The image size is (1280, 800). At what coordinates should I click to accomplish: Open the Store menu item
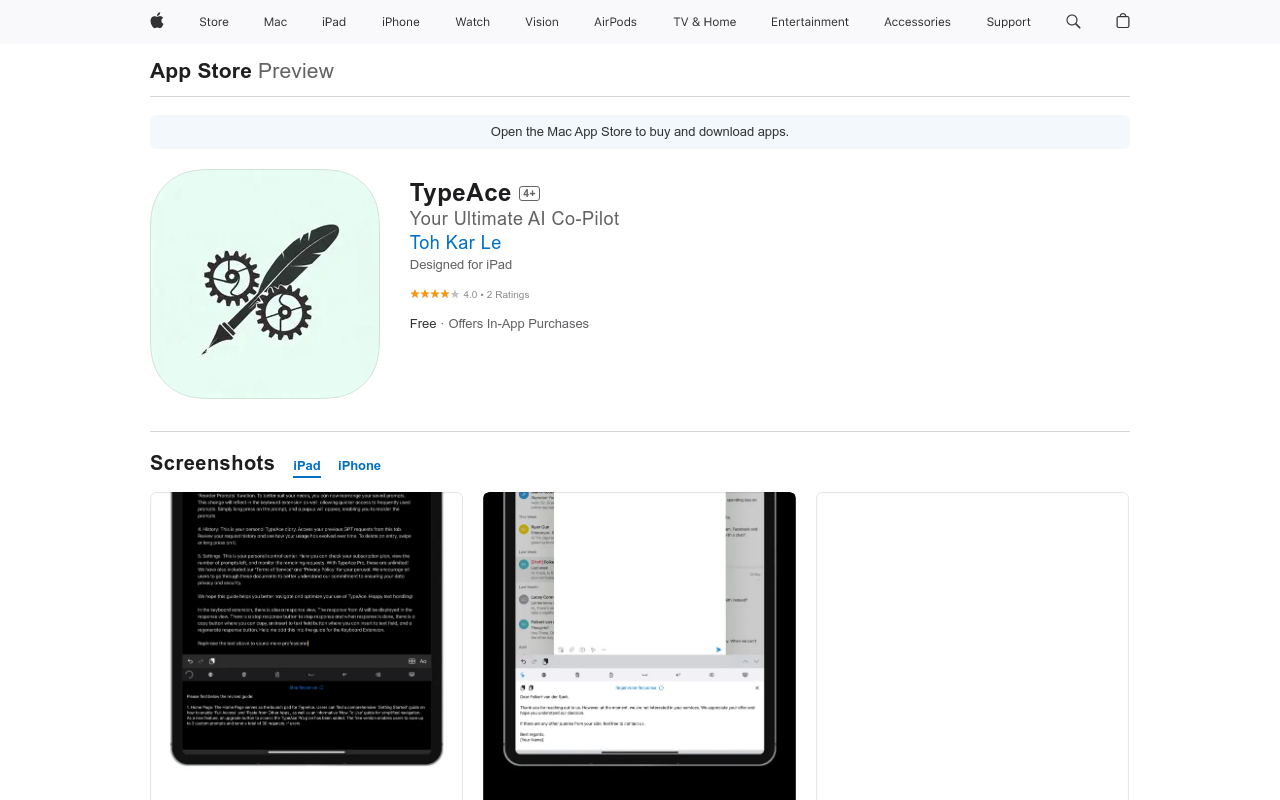pos(214,22)
